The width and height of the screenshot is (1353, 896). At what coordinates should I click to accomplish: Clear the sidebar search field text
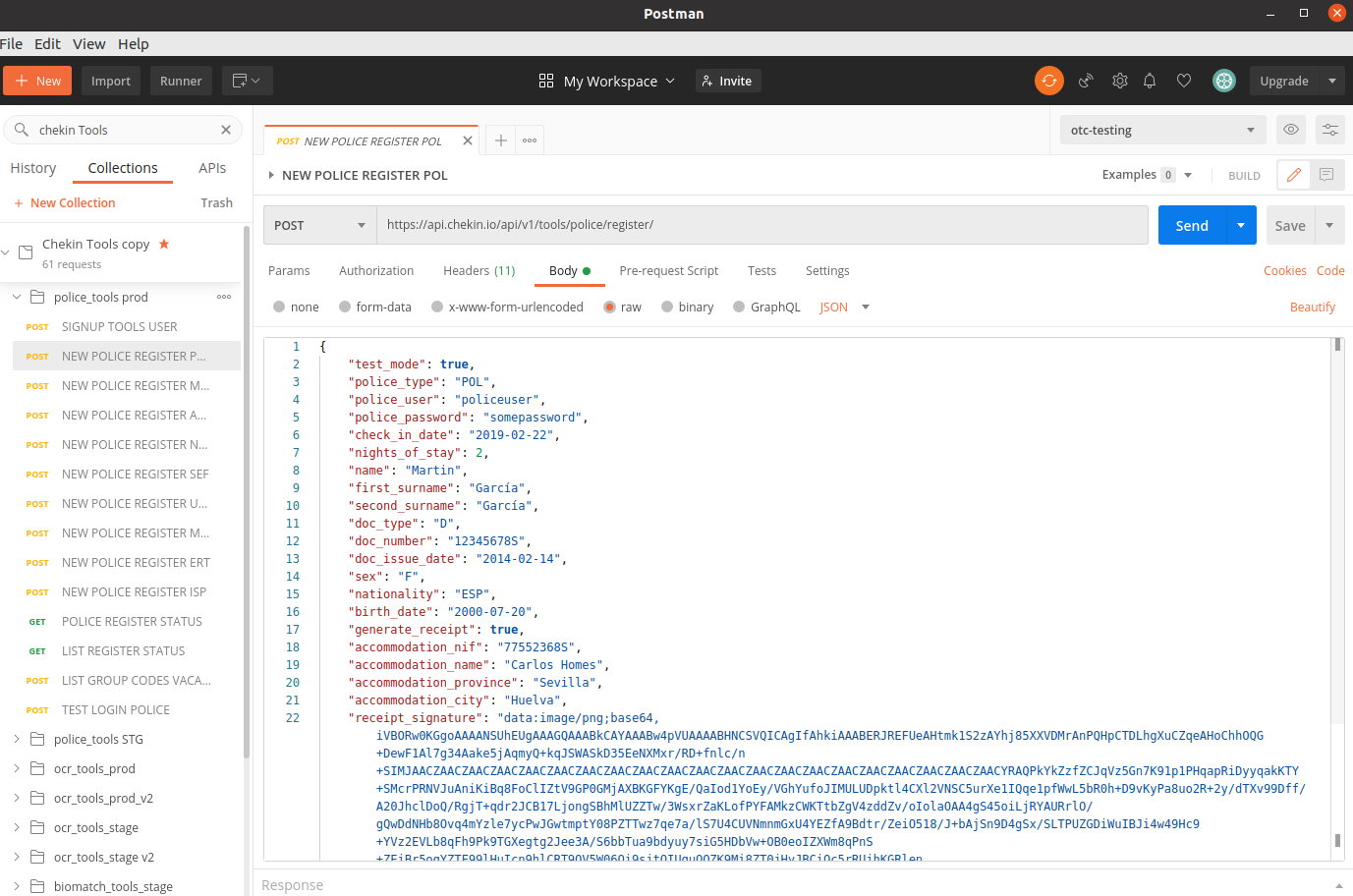tap(226, 130)
